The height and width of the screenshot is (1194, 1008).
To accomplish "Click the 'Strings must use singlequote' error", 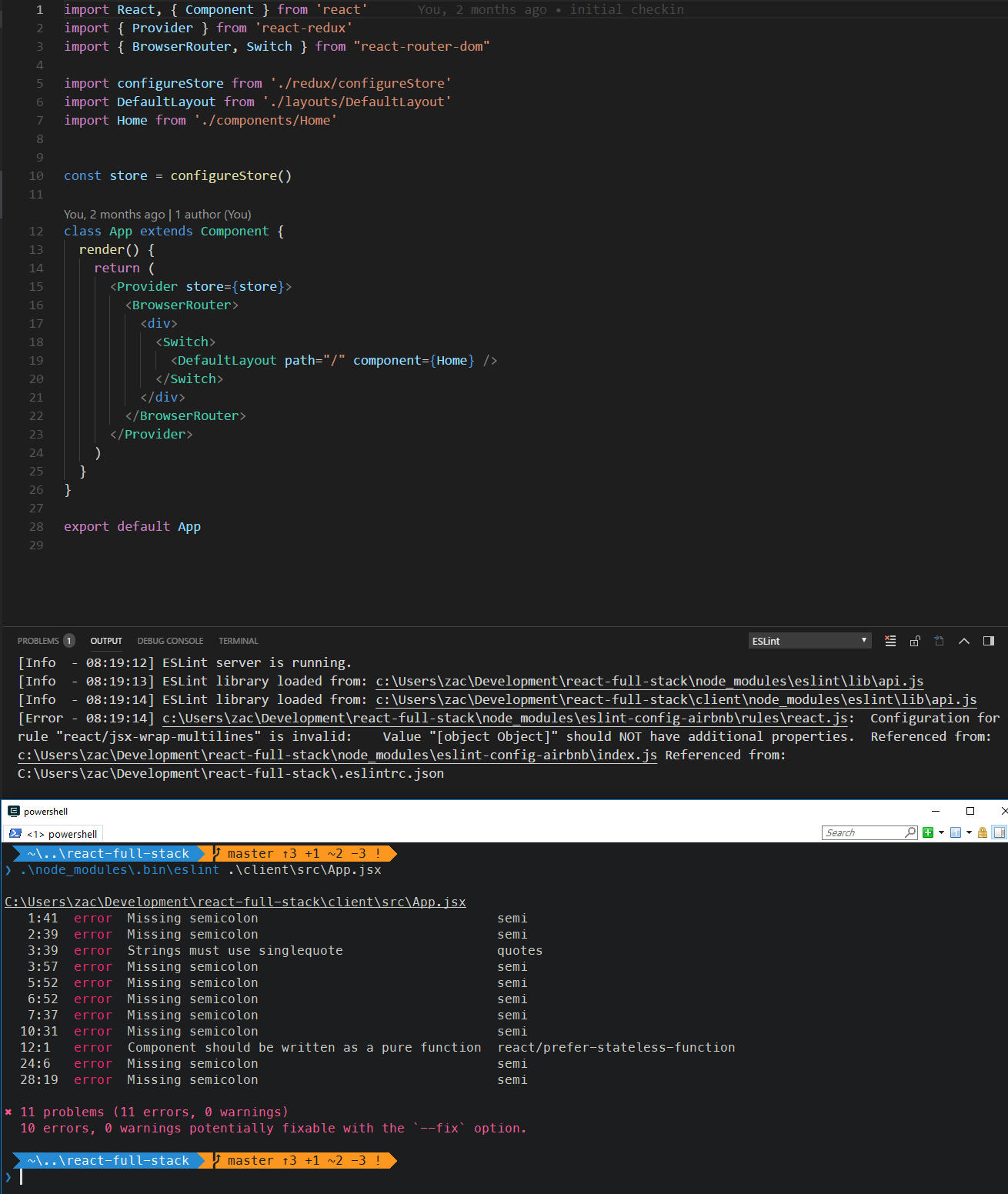I will pos(235,951).
